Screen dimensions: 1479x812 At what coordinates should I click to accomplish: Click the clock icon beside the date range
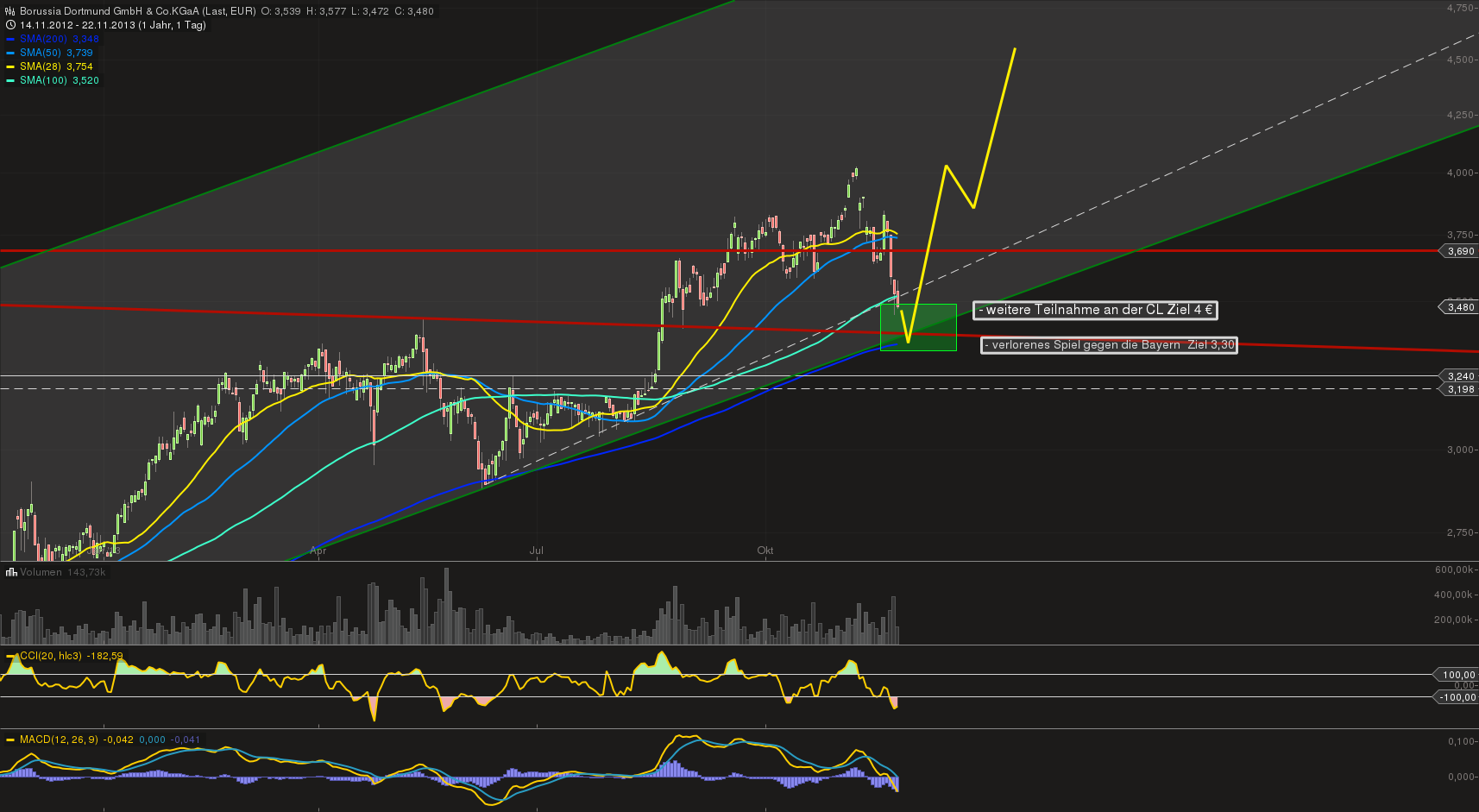[x=10, y=25]
